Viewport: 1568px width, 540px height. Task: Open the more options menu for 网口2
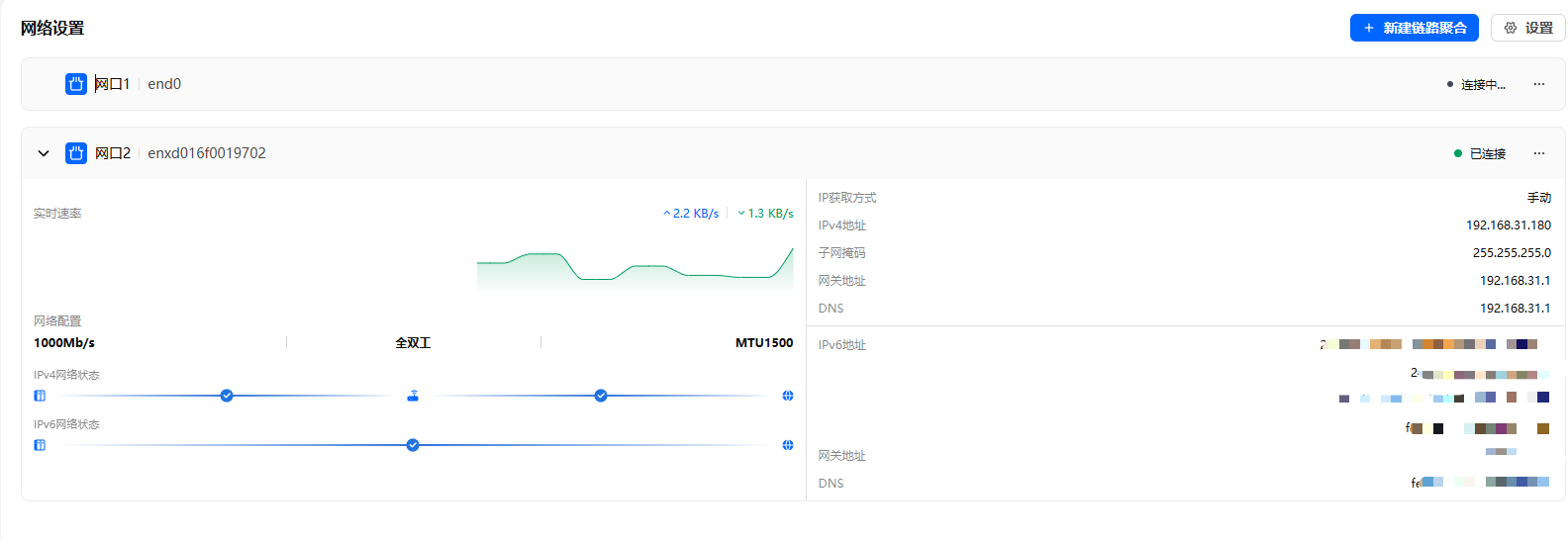[x=1539, y=153]
